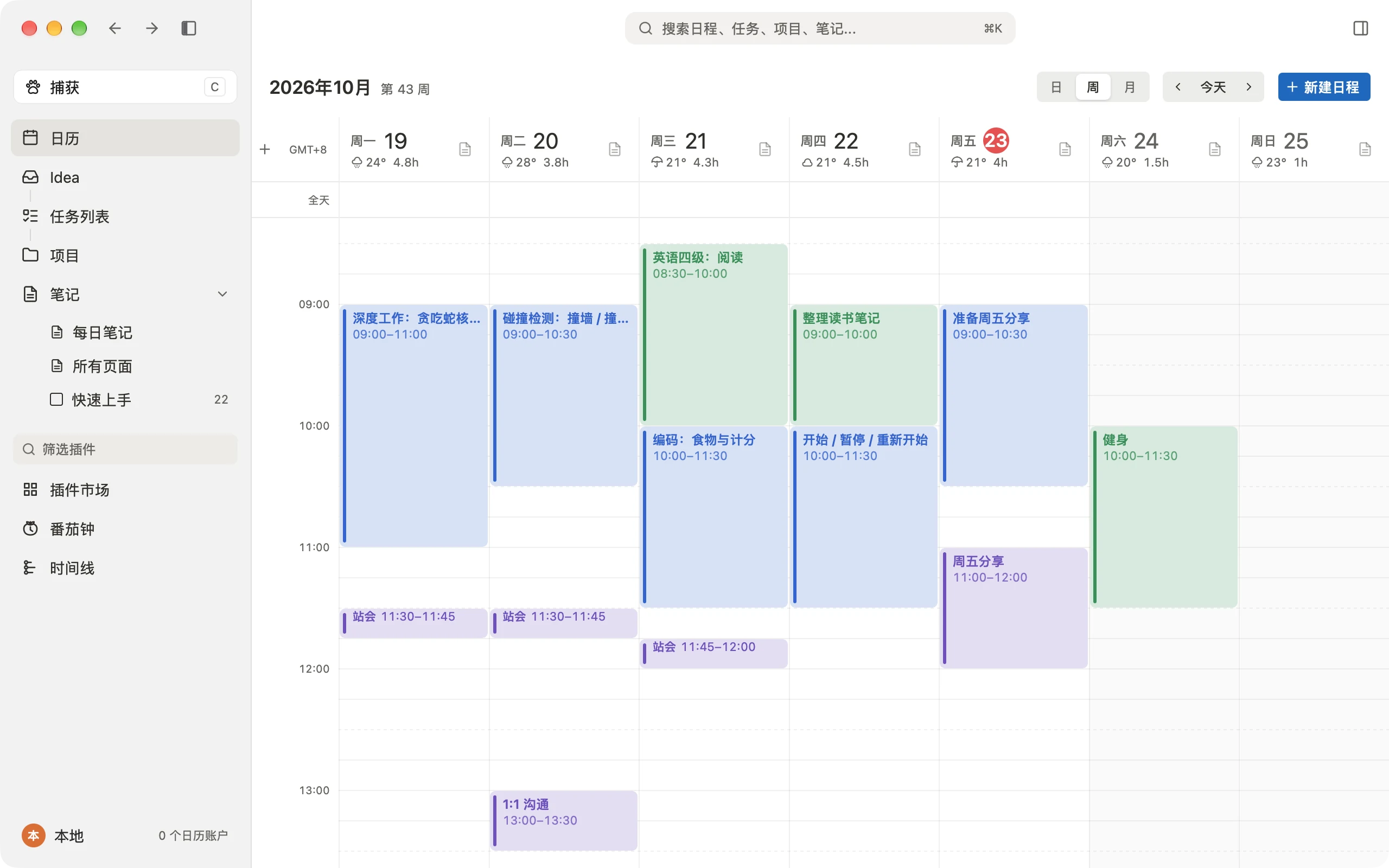Click the plus icon beside GMT+8
Image resolution: width=1389 pixels, height=868 pixels.
[x=265, y=149]
